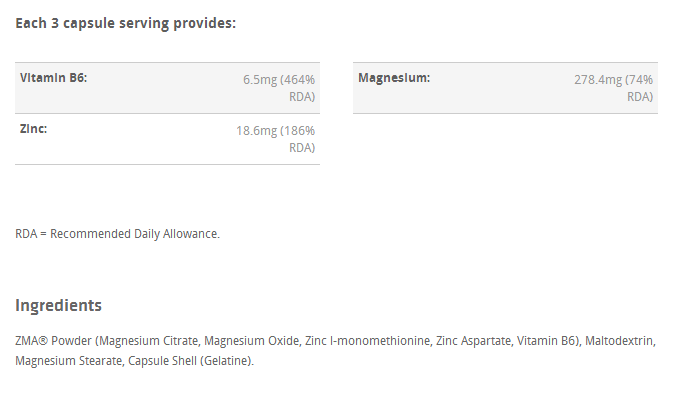Select the Magnesium label in table
677x393 pixels.
coord(394,78)
